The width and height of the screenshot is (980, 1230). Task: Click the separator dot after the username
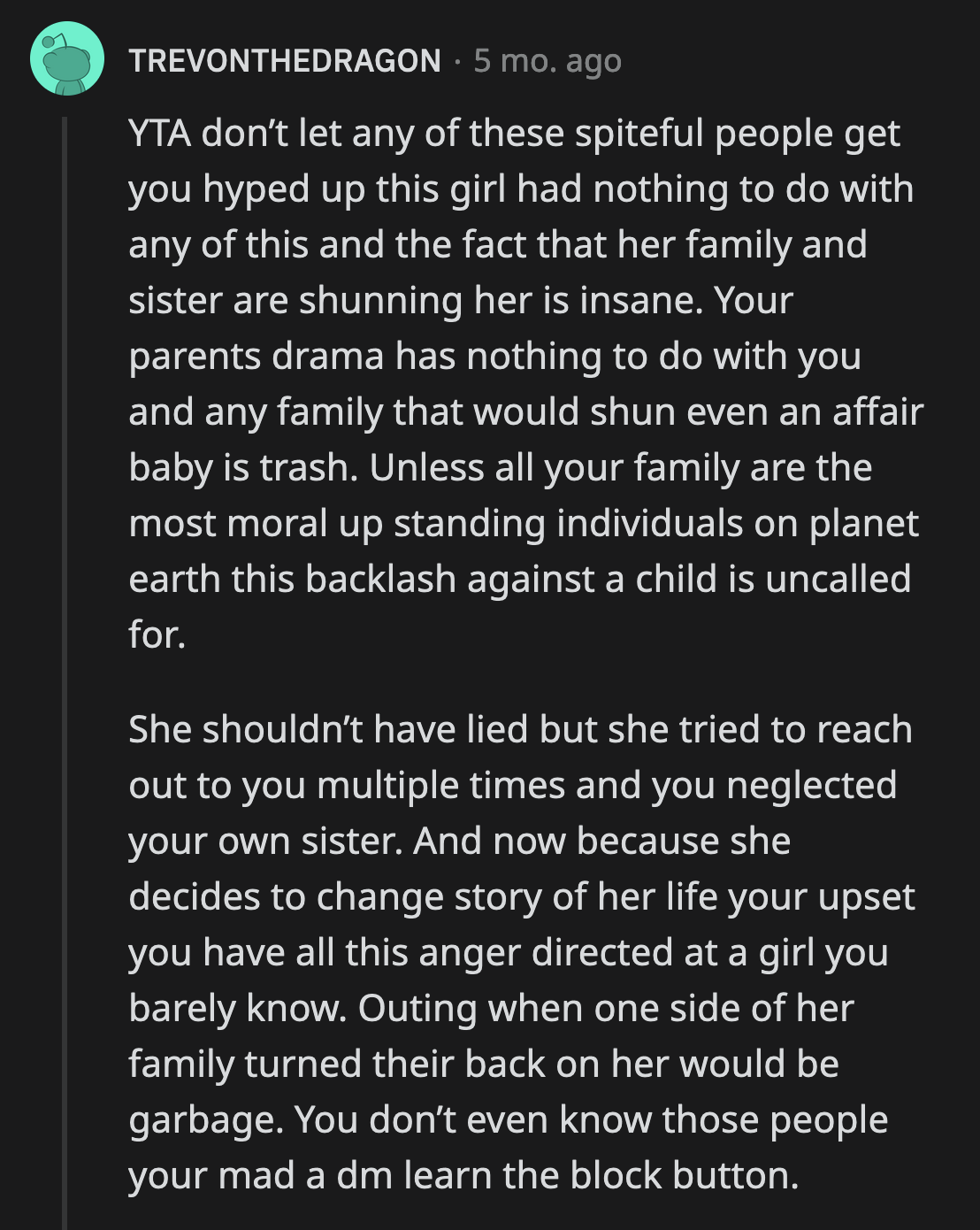click(460, 62)
